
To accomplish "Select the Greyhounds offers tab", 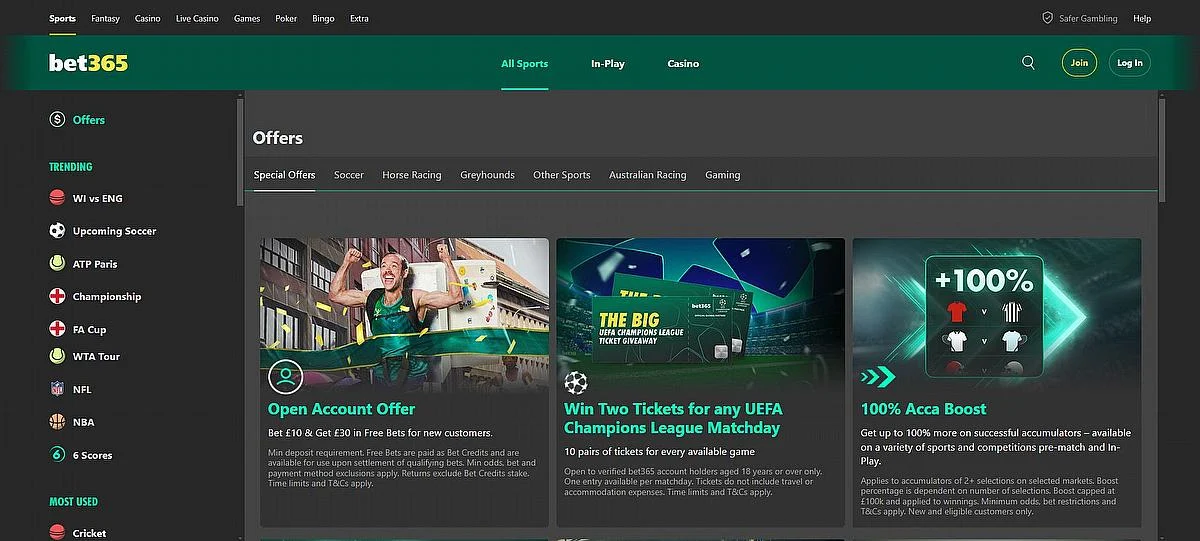I will [487, 175].
